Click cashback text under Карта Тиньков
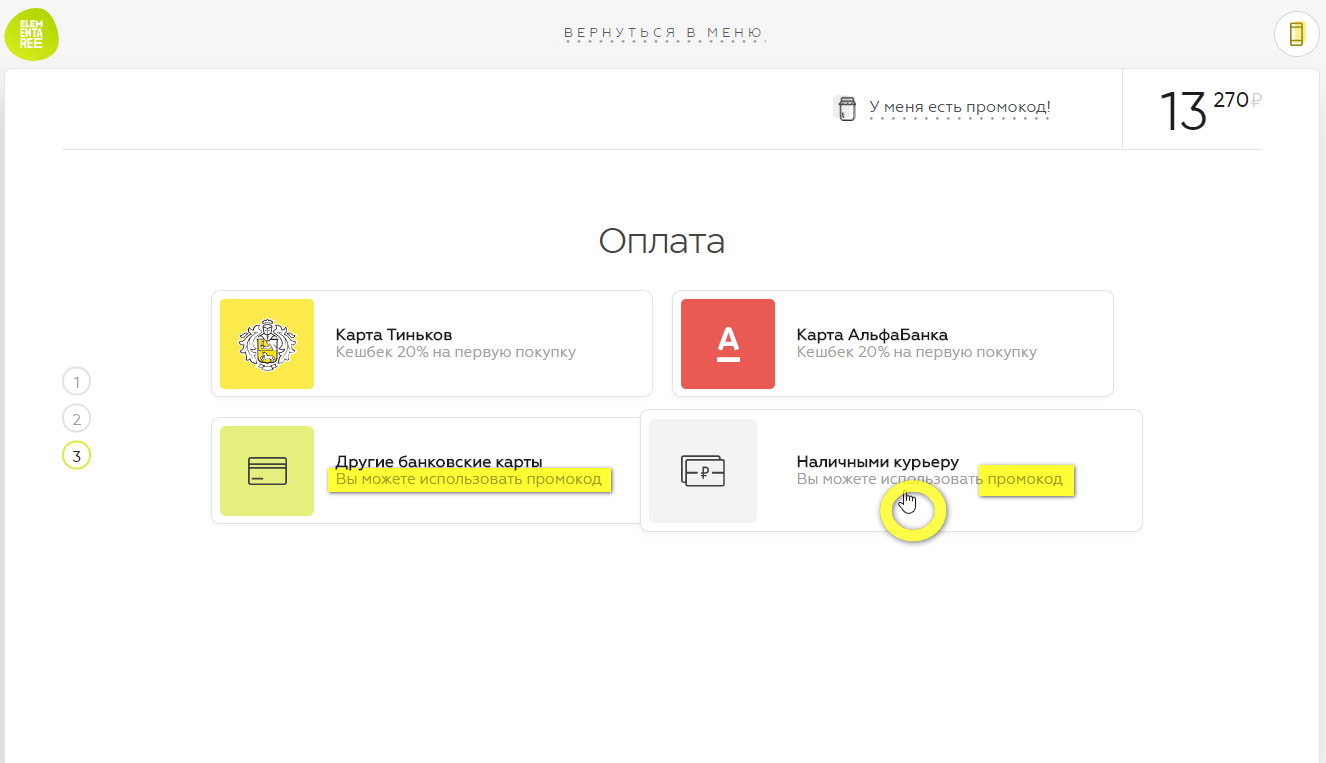Viewport: 1326px width, 763px height. tap(456, 353)
